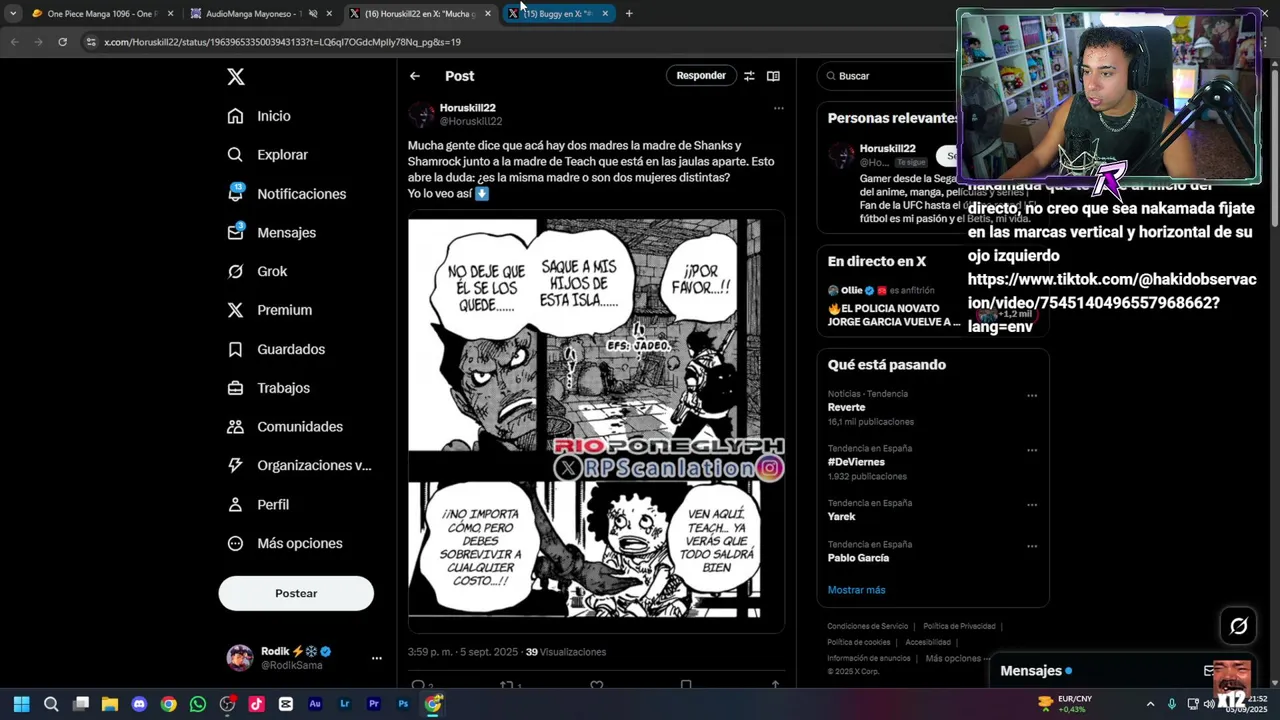Open Discord from the taskbar

click(x=139, y=704)
